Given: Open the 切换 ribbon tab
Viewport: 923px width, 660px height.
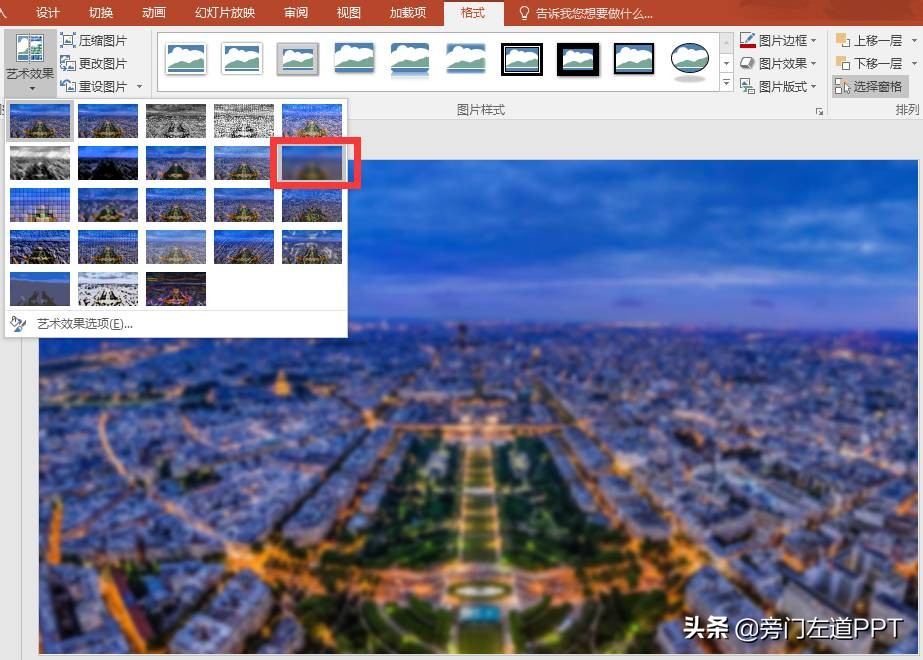Looking at the screenshot, I should (x=101, y=13).
